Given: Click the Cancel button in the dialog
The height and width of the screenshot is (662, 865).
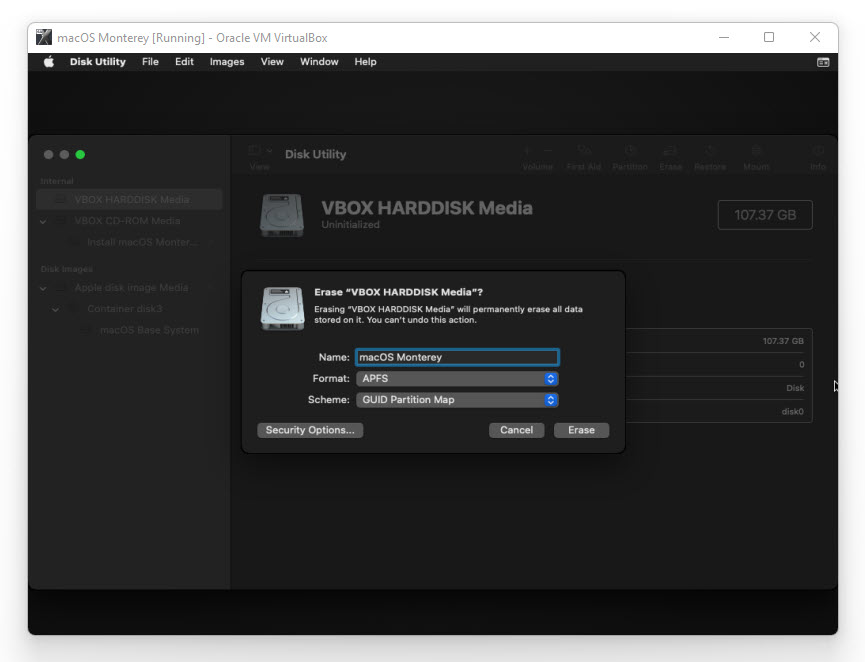Looking at the screenshot, I should coord(516,430).
